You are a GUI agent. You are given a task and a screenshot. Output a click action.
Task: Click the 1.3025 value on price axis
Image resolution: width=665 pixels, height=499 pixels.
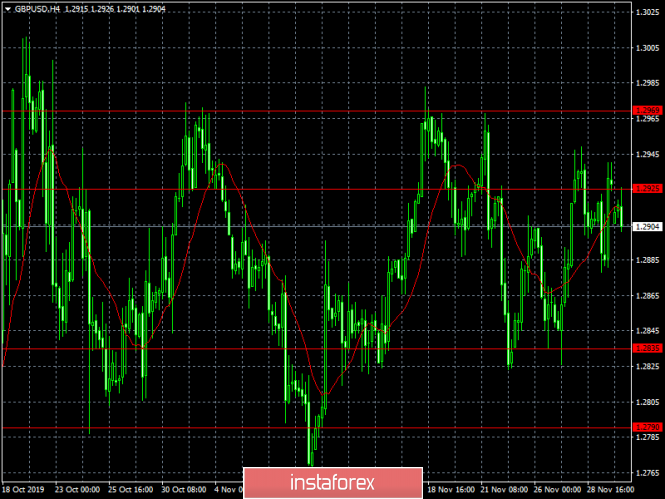646,13
